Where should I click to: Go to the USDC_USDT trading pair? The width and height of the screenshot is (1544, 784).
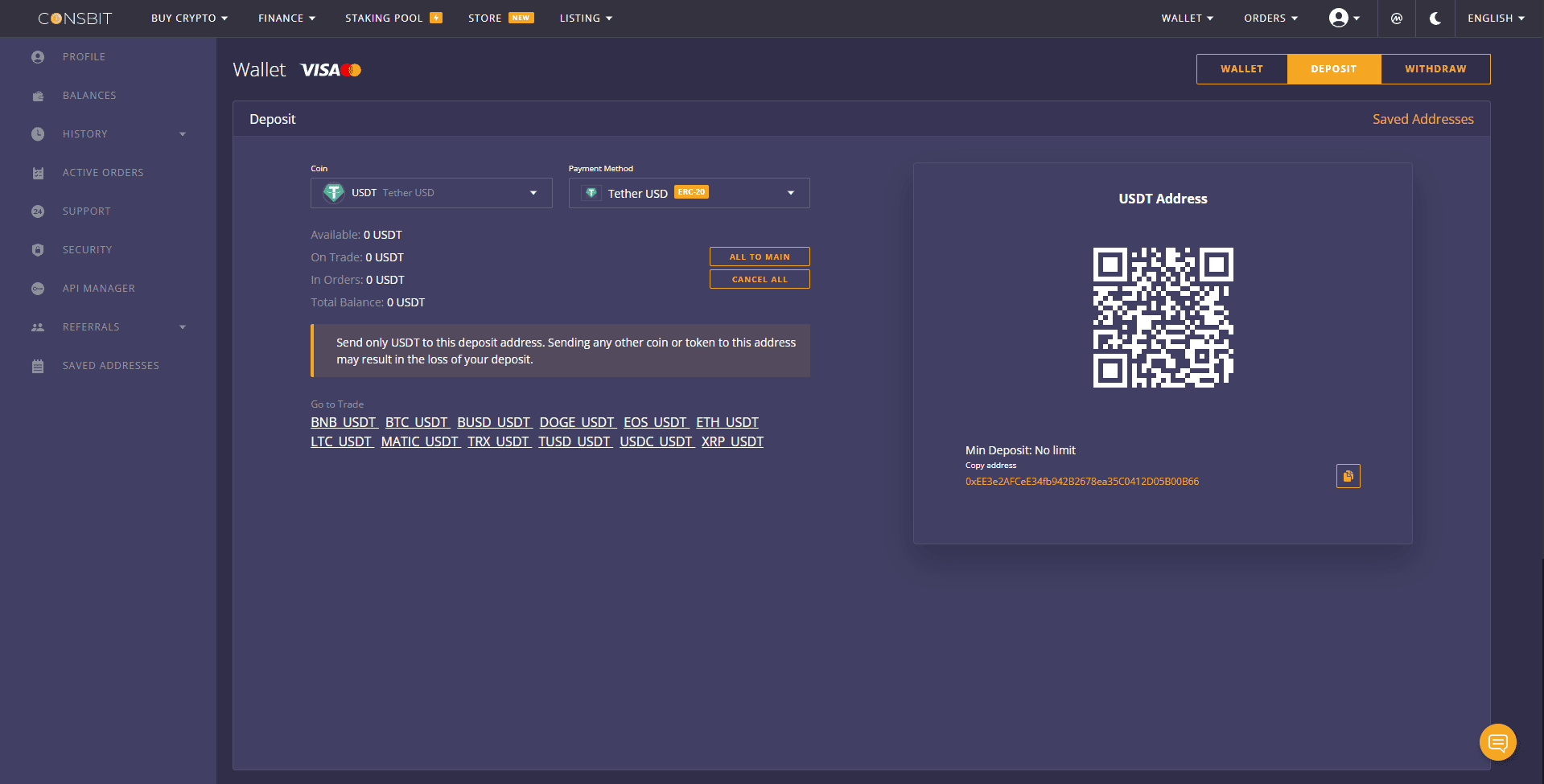pos(656,441)
